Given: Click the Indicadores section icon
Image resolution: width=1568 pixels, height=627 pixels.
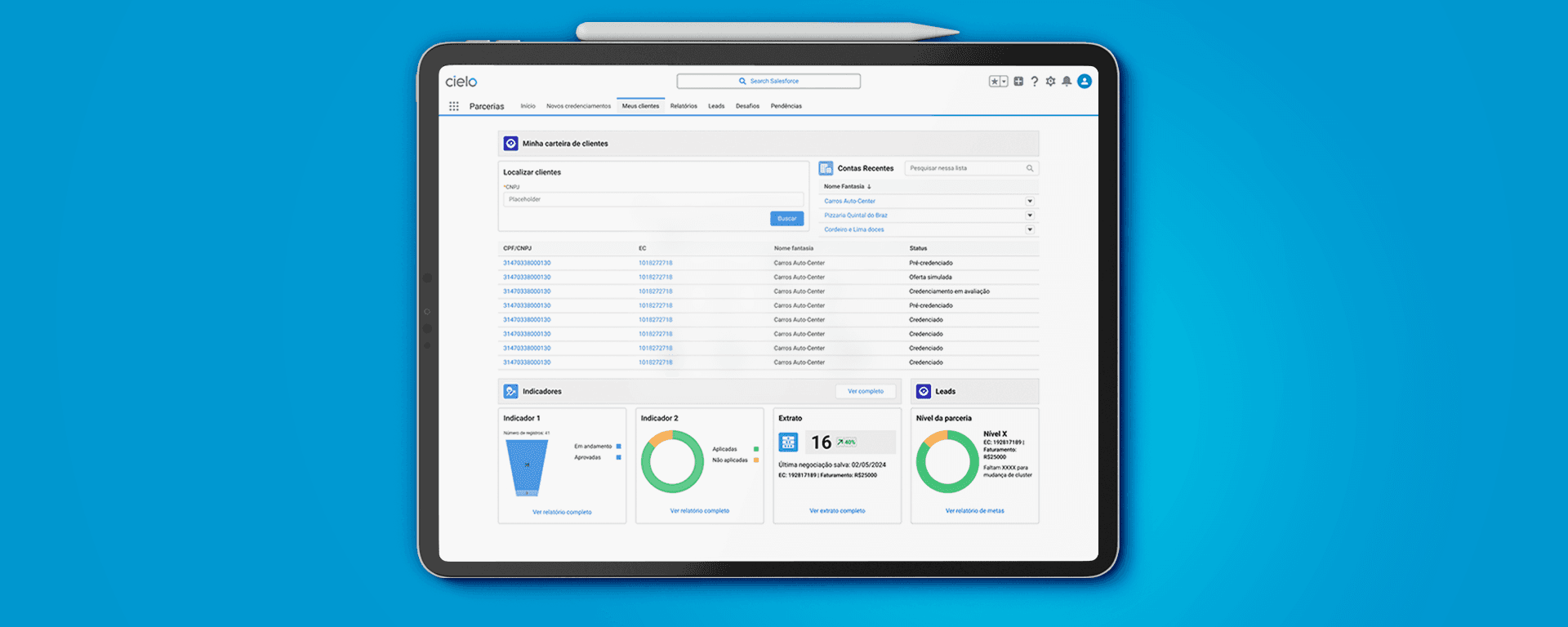Looking at the screenshot, I should (511, 392).
